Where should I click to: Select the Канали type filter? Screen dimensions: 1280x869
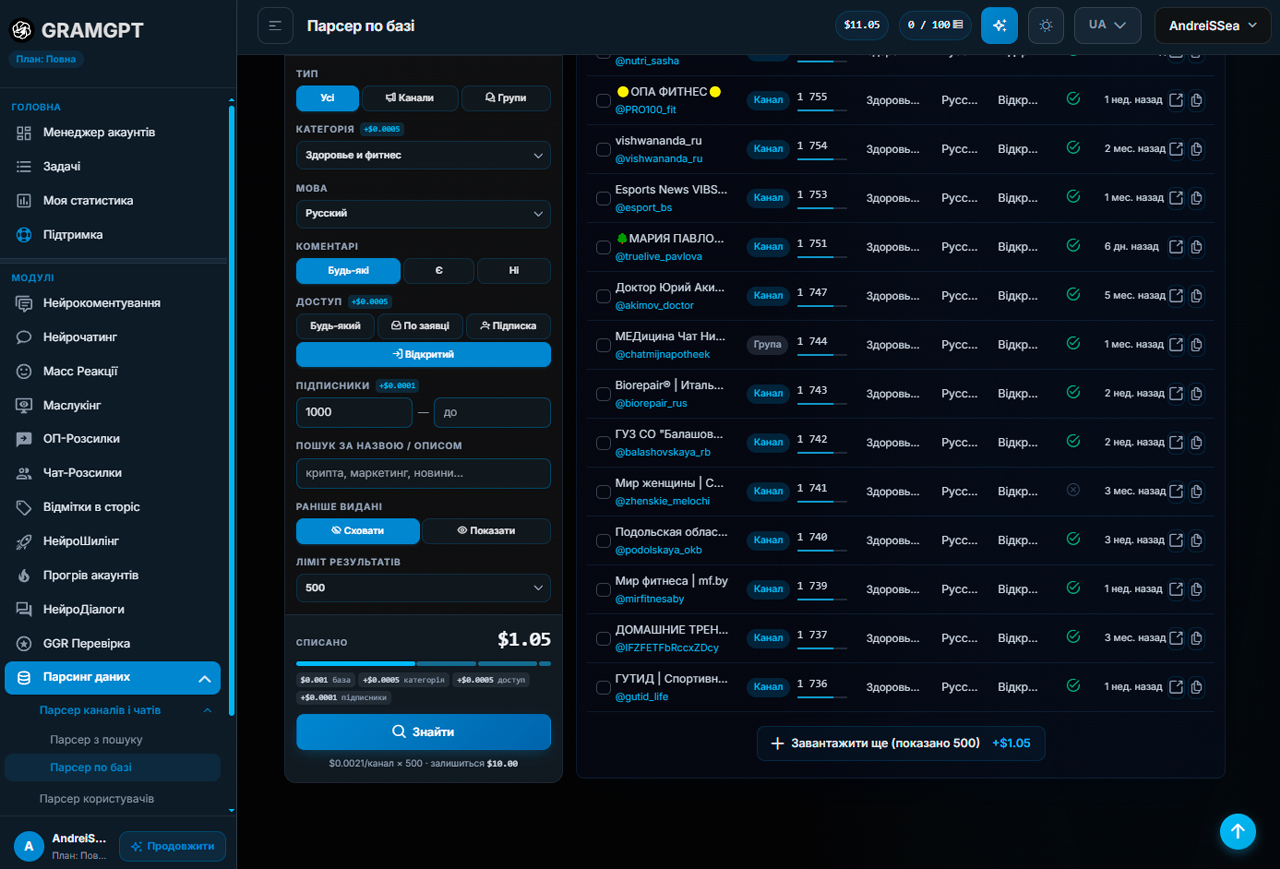tap(410, 98)
